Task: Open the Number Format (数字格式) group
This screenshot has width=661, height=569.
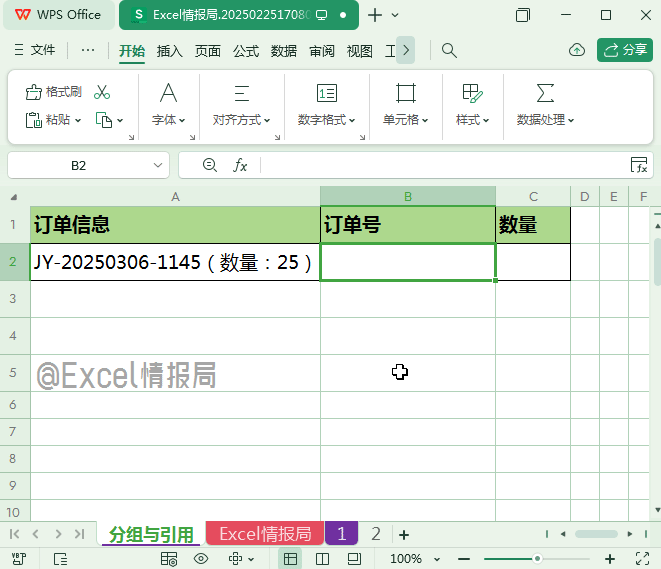Action: coord(326,104)
